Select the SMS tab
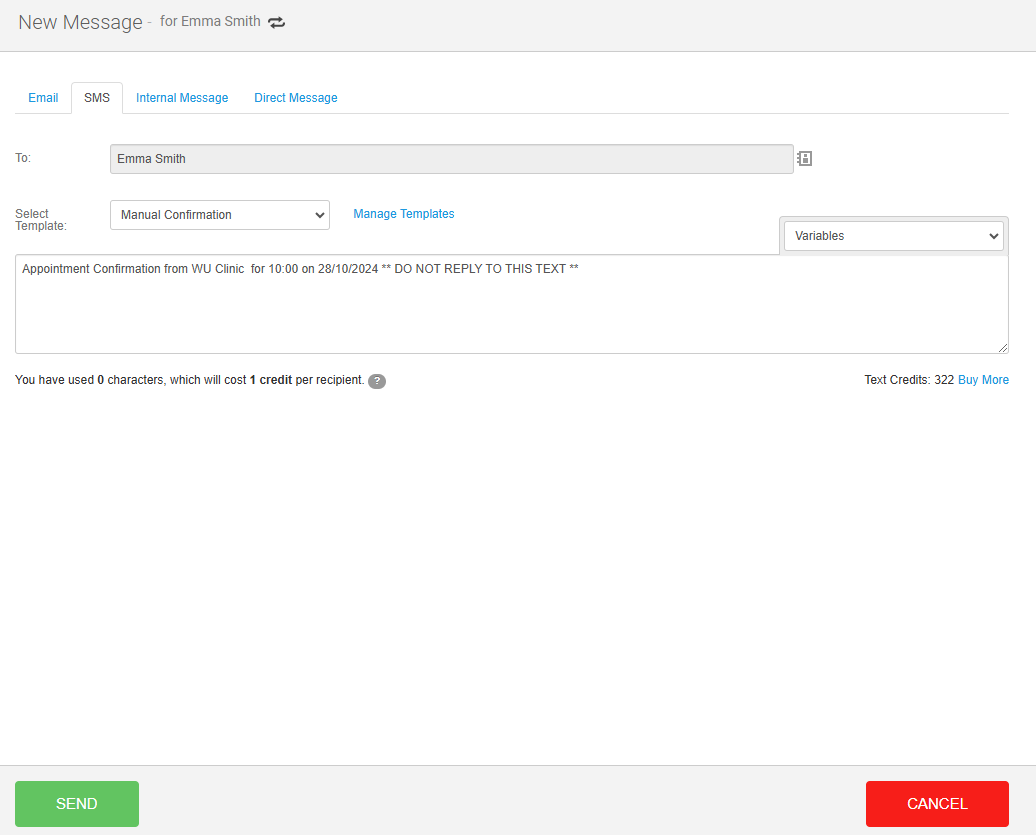The image size is (1036, 835). click(x=97, y=98)
